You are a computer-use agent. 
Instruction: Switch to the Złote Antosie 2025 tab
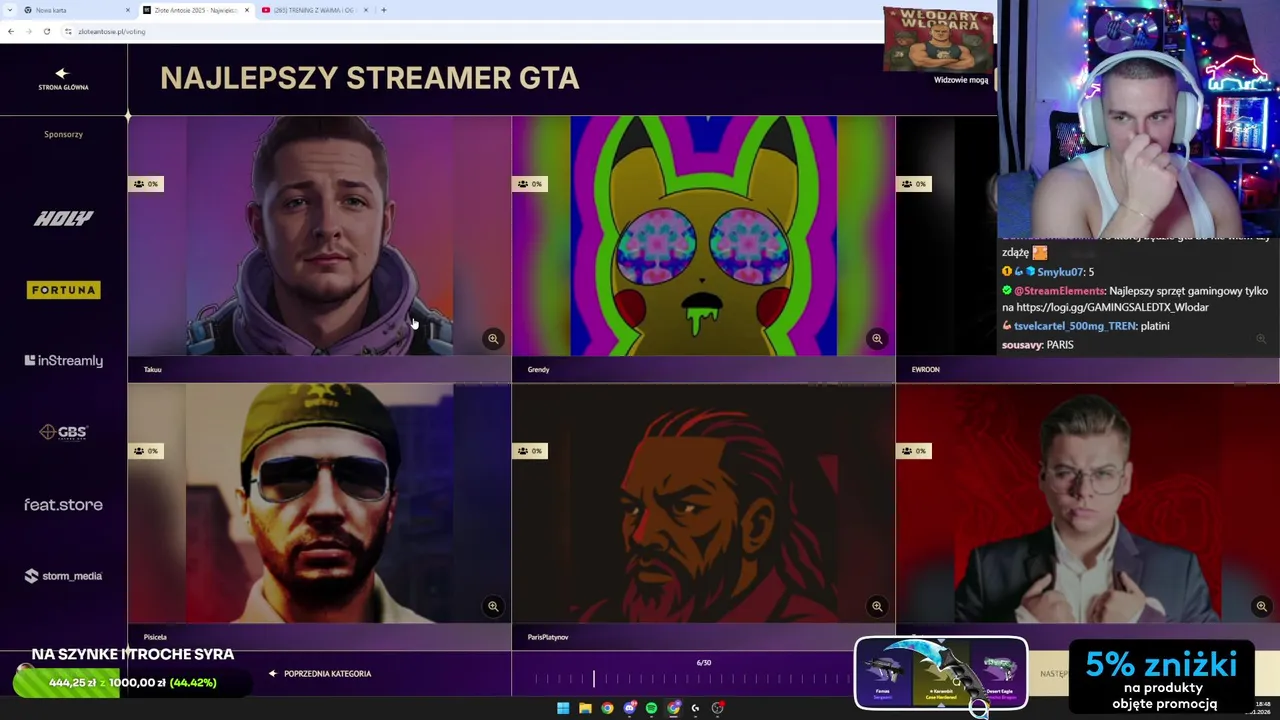pyautogui.click(x=196, y=10)
